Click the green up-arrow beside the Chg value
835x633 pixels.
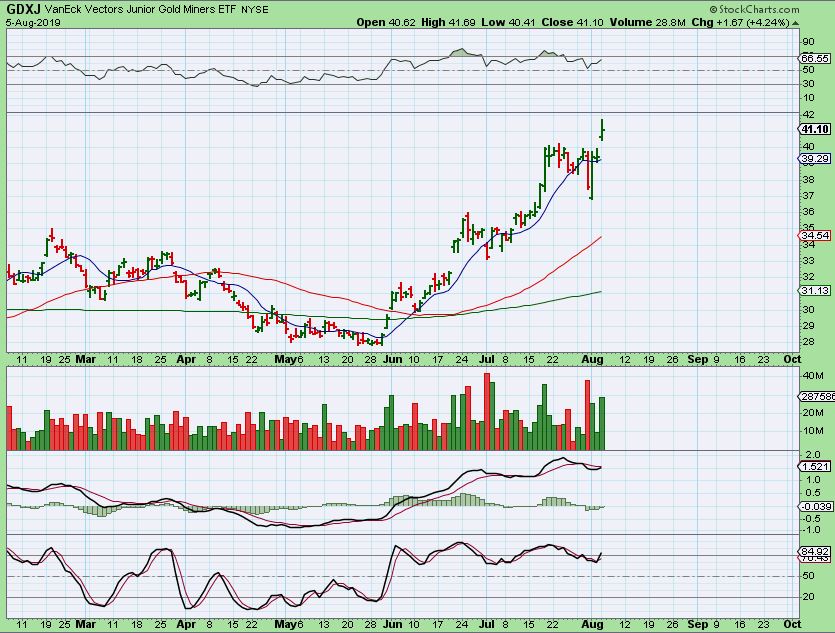coord(796,23)
